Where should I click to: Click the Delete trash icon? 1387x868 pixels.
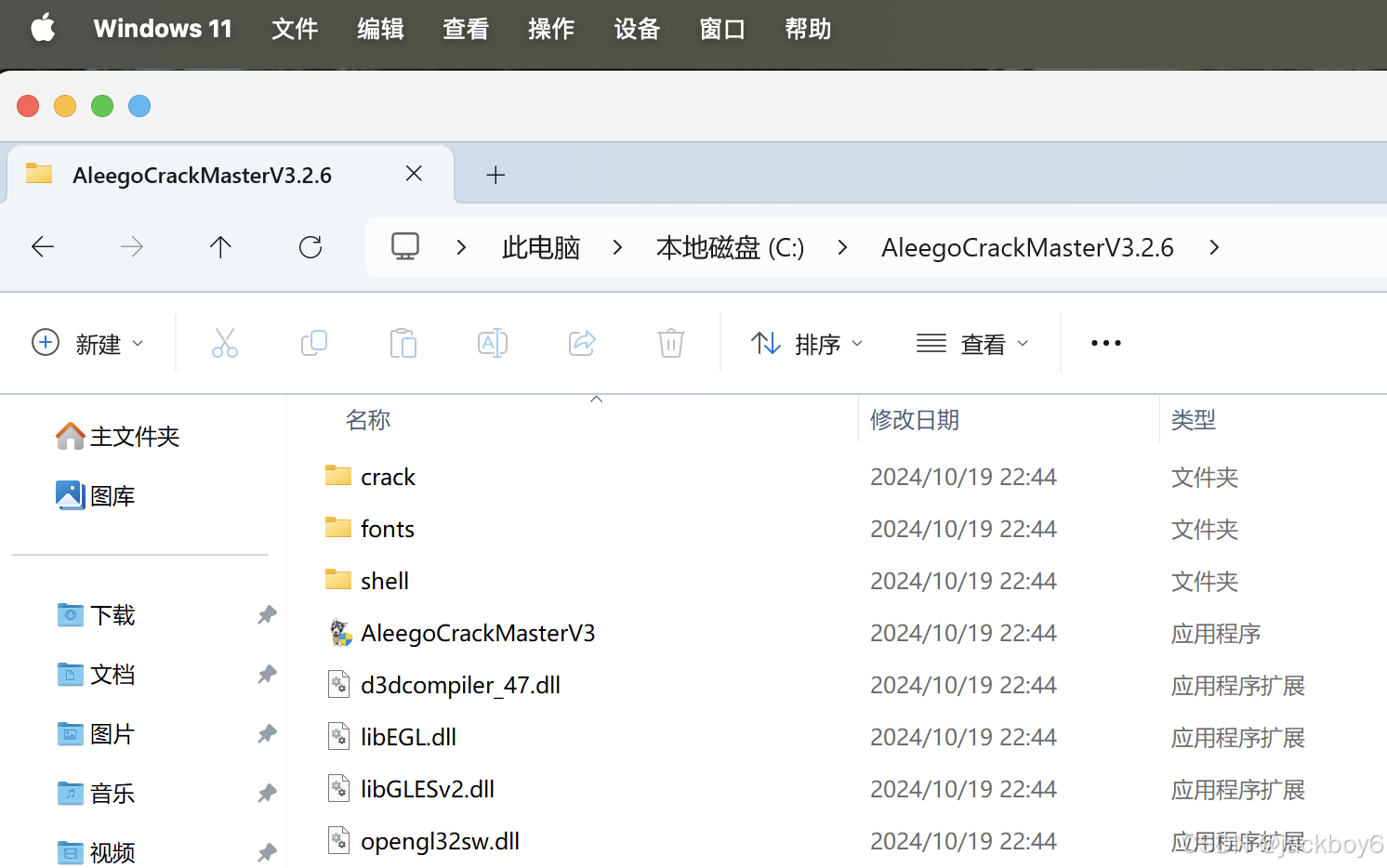tap(671, 343)
